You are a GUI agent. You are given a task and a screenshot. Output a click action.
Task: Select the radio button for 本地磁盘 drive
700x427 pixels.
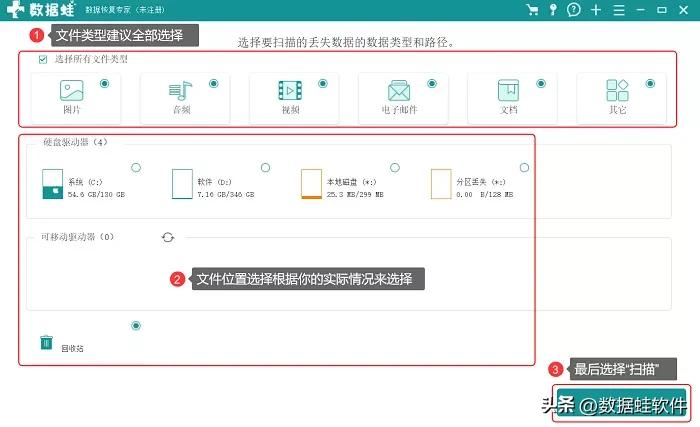pos(394,167)
